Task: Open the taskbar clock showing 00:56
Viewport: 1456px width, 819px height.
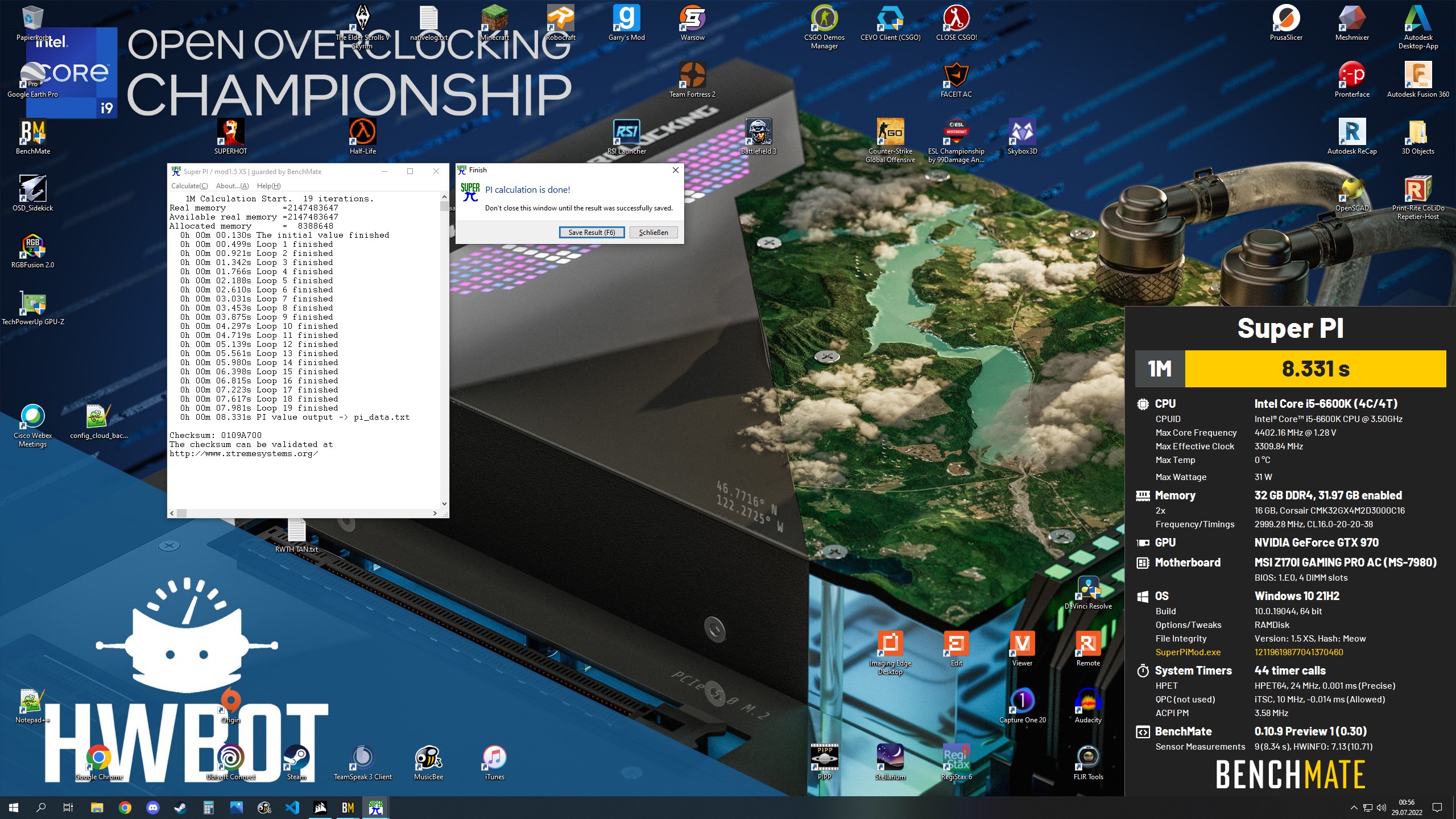Action: point(1407,808)
